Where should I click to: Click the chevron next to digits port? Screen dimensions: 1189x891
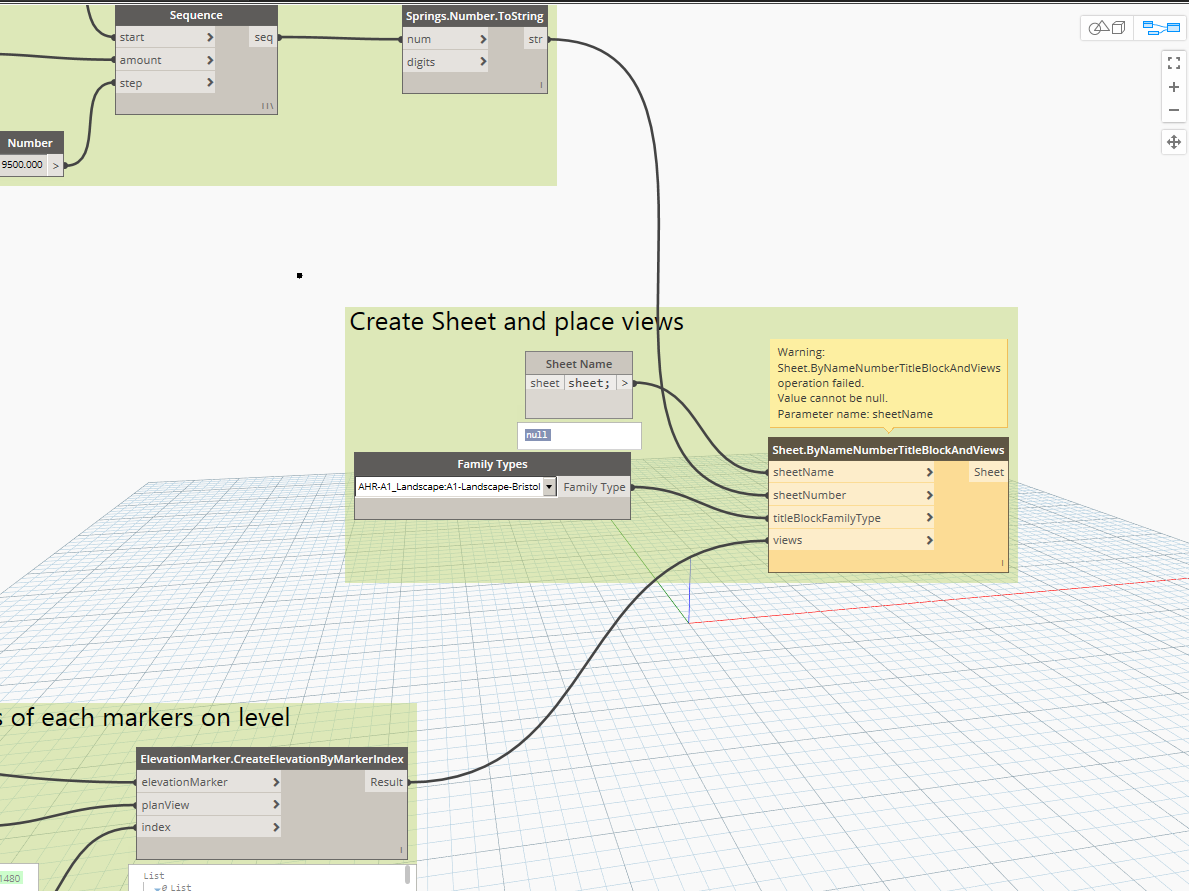point(483,62)
